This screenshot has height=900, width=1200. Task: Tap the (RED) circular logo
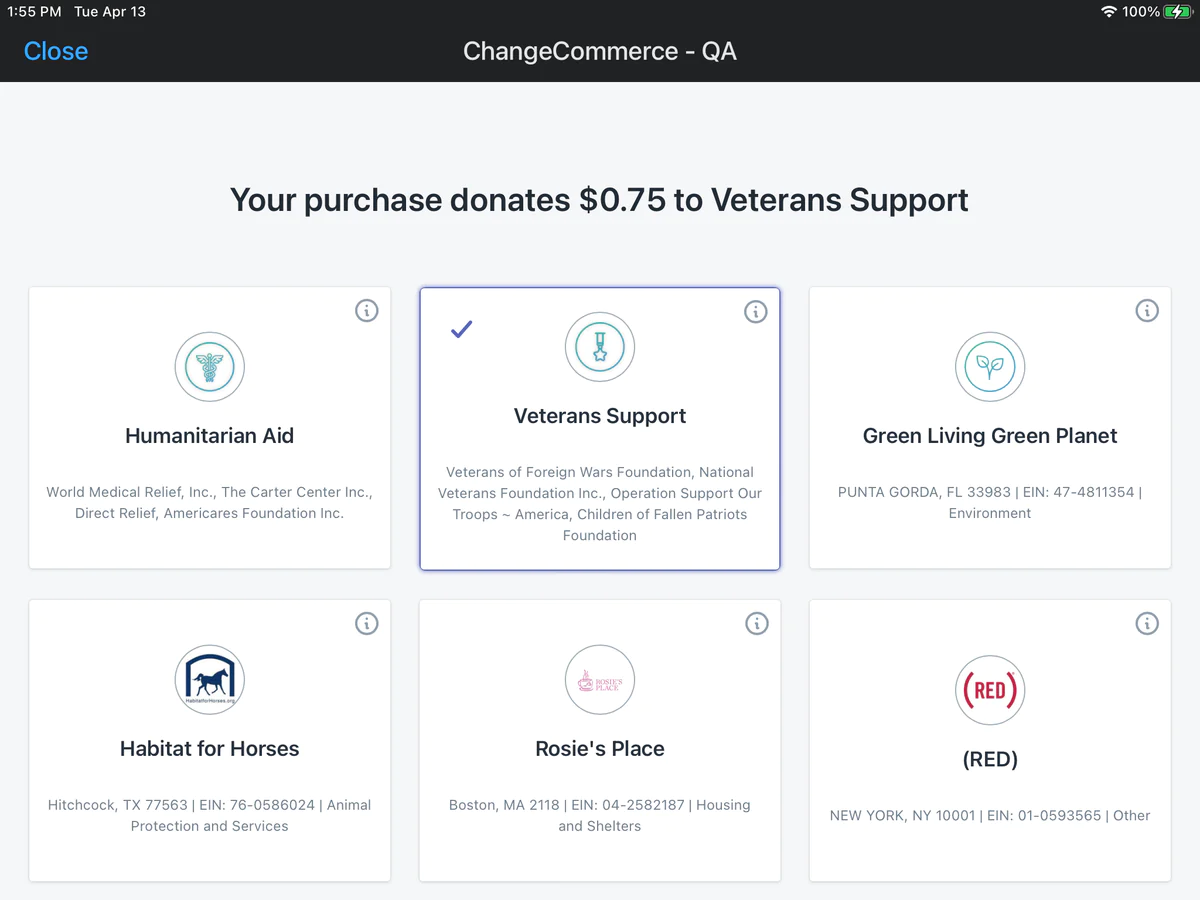[990, 690]
